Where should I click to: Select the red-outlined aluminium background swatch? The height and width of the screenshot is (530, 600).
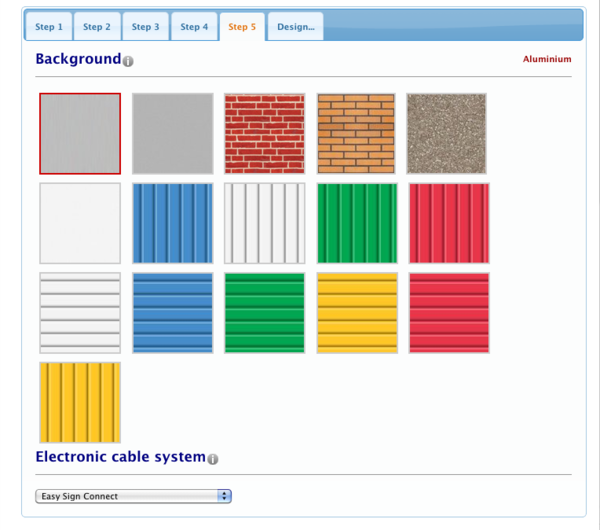(80, 134)
